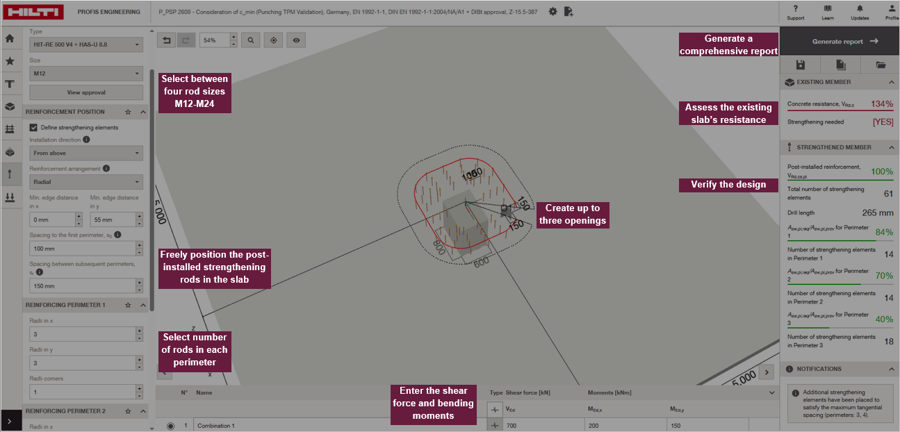Show info for Installation direction

pyautogui.click(x=86, y=139)
